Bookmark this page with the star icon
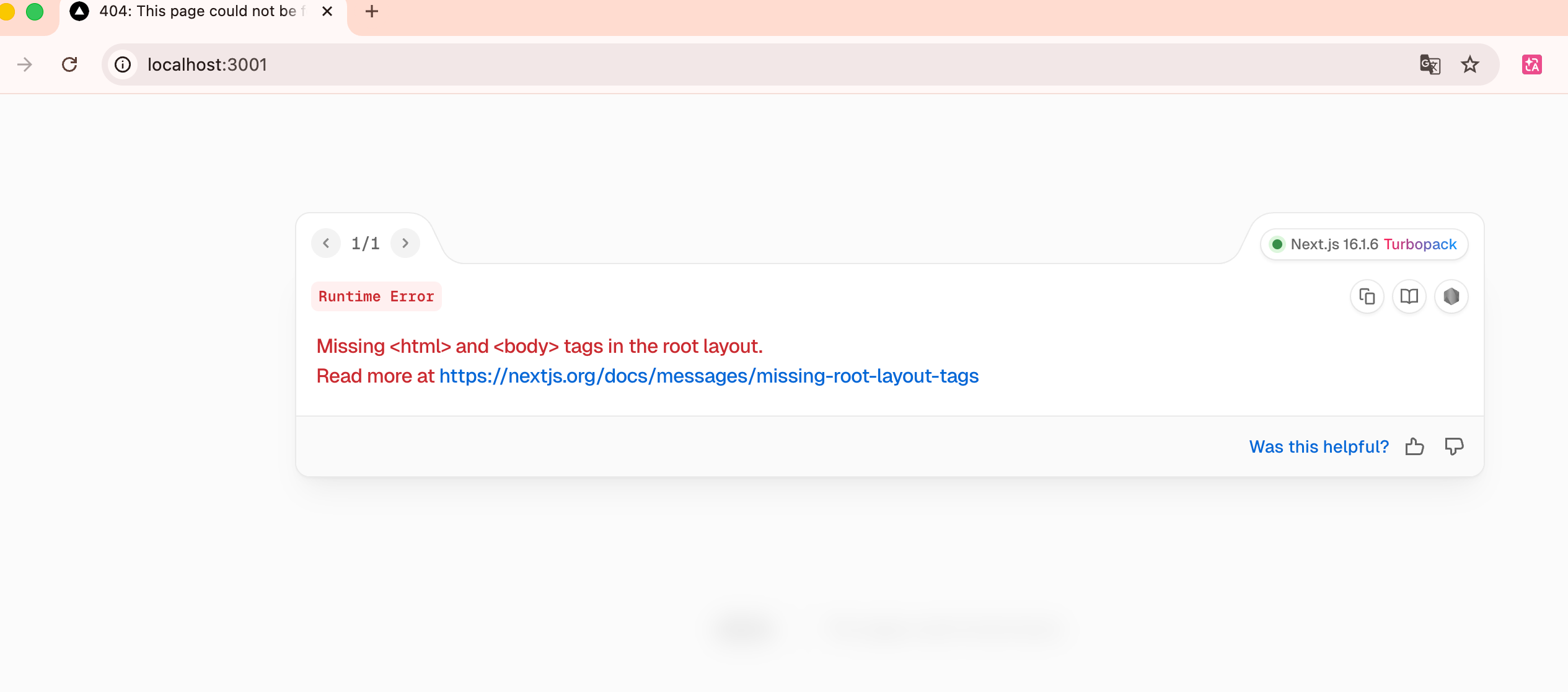The image size is (1568, 692). click(x=1470, y=64)
